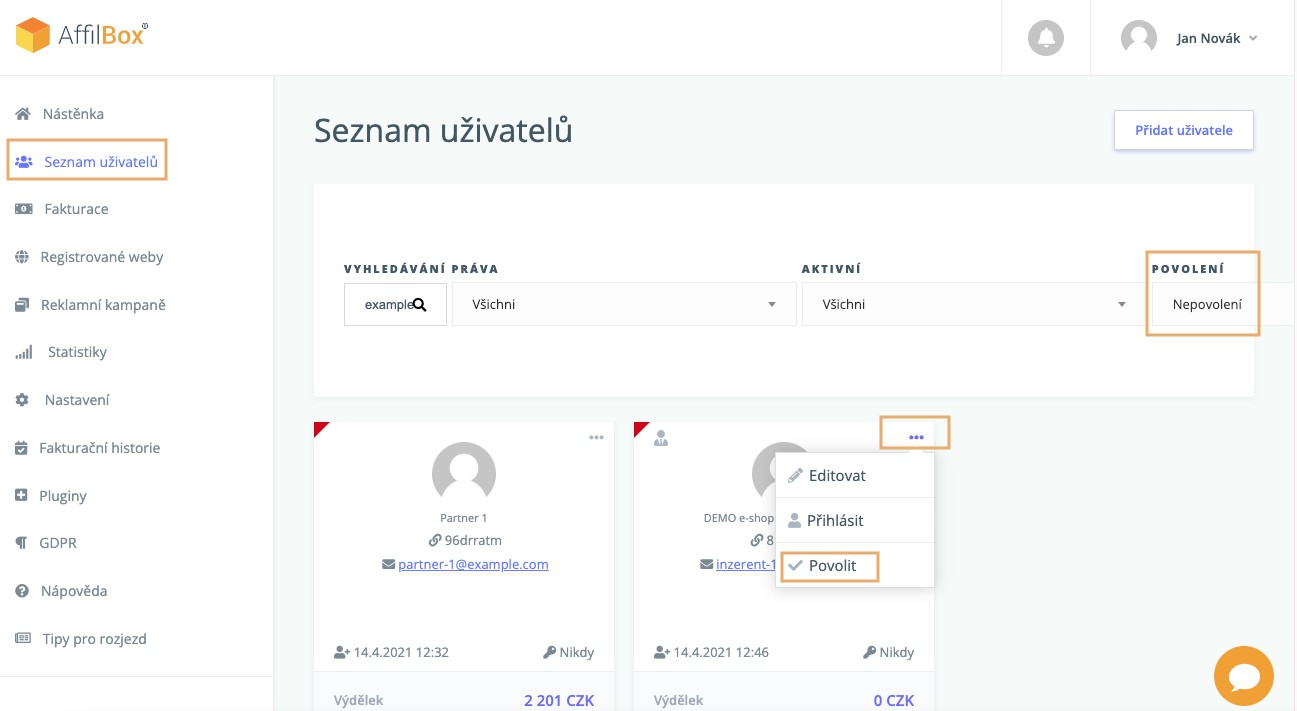Image resolution: width=1297 pixels, height=711 pixels.
Task: Go to Fakturace in sidebar
Action: pos(76,209)
